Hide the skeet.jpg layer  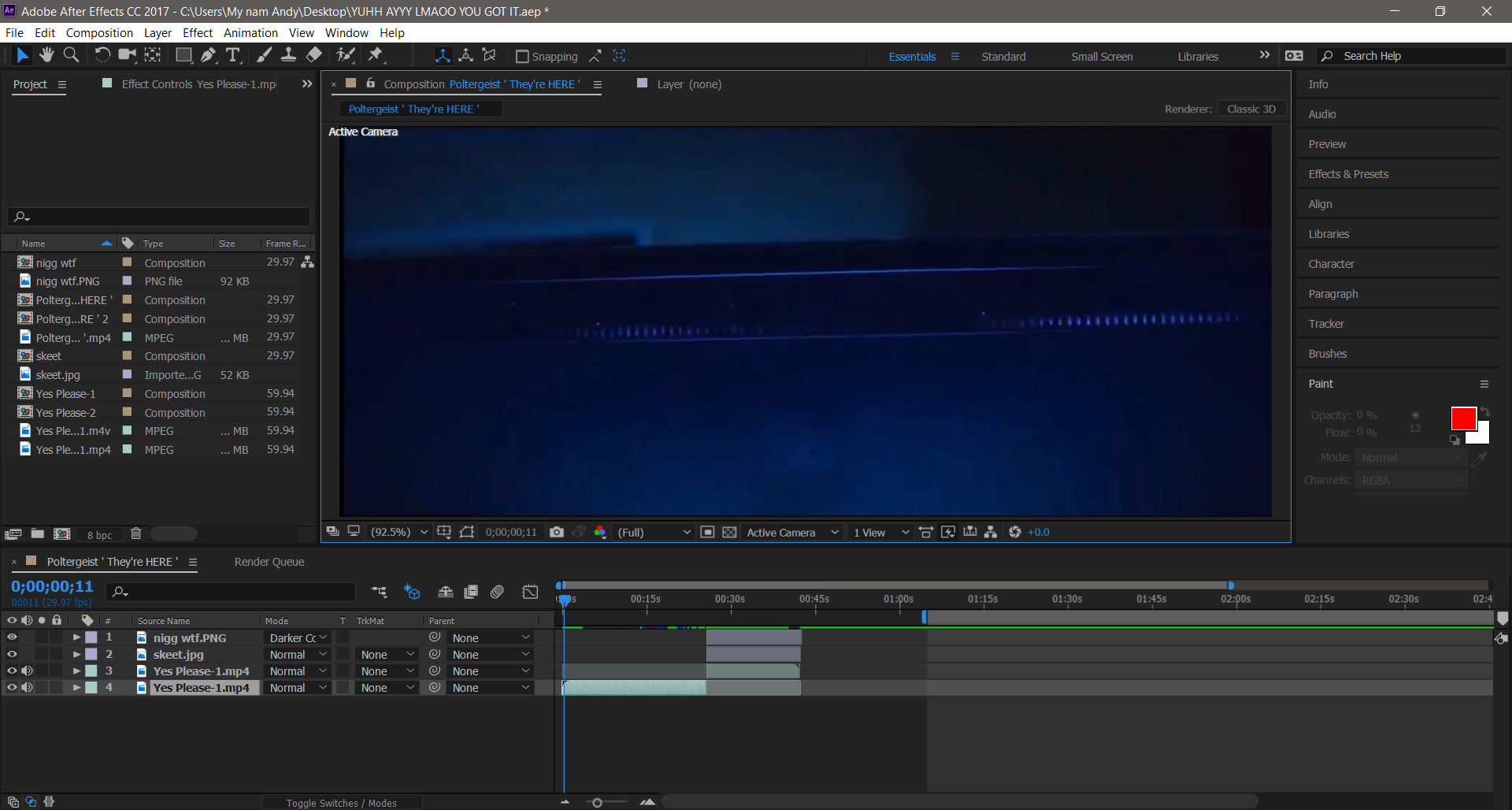click(12, 654)
